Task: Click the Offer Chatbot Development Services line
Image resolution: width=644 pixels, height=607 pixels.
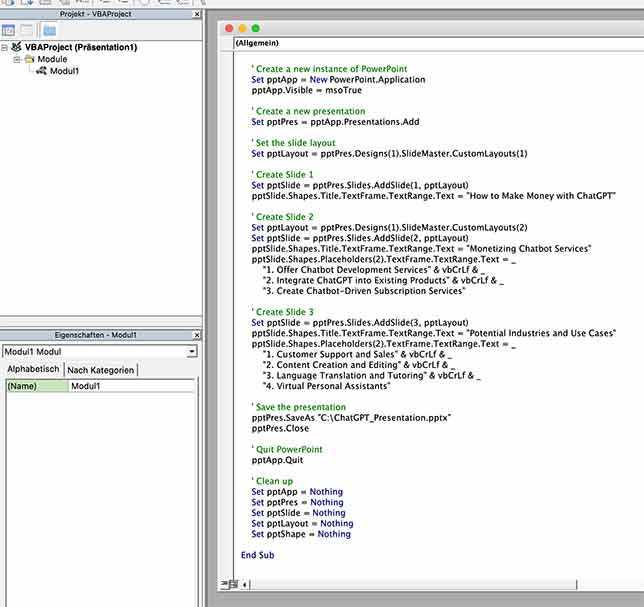Action: coord(374,270)
